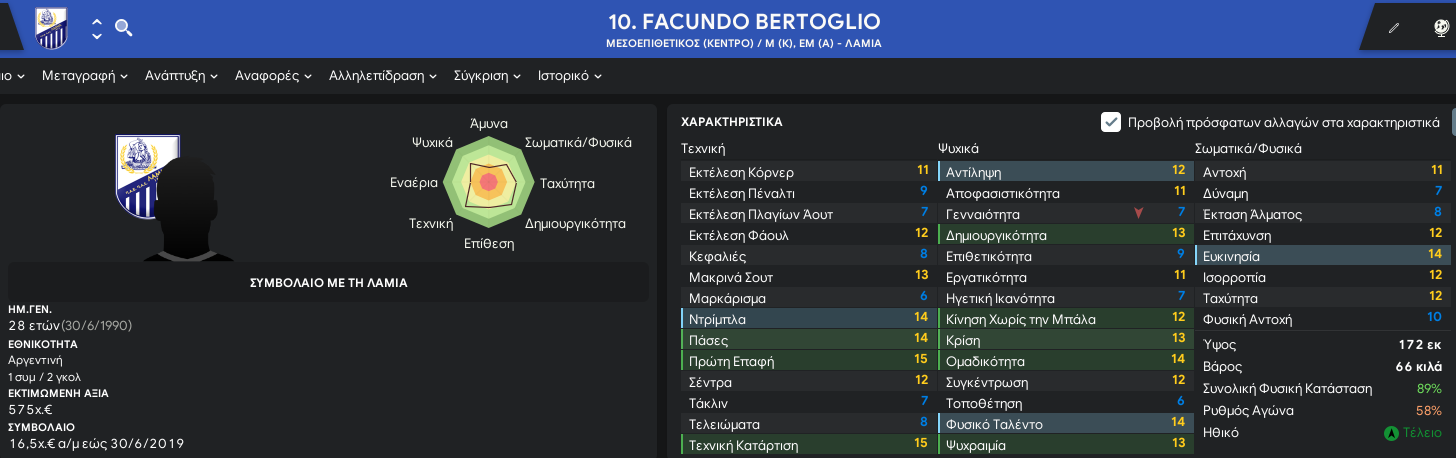Viewport: 1456px width, 458px height.
Task: Click the attribute polygon radar chart
Action: coord(488,182)
